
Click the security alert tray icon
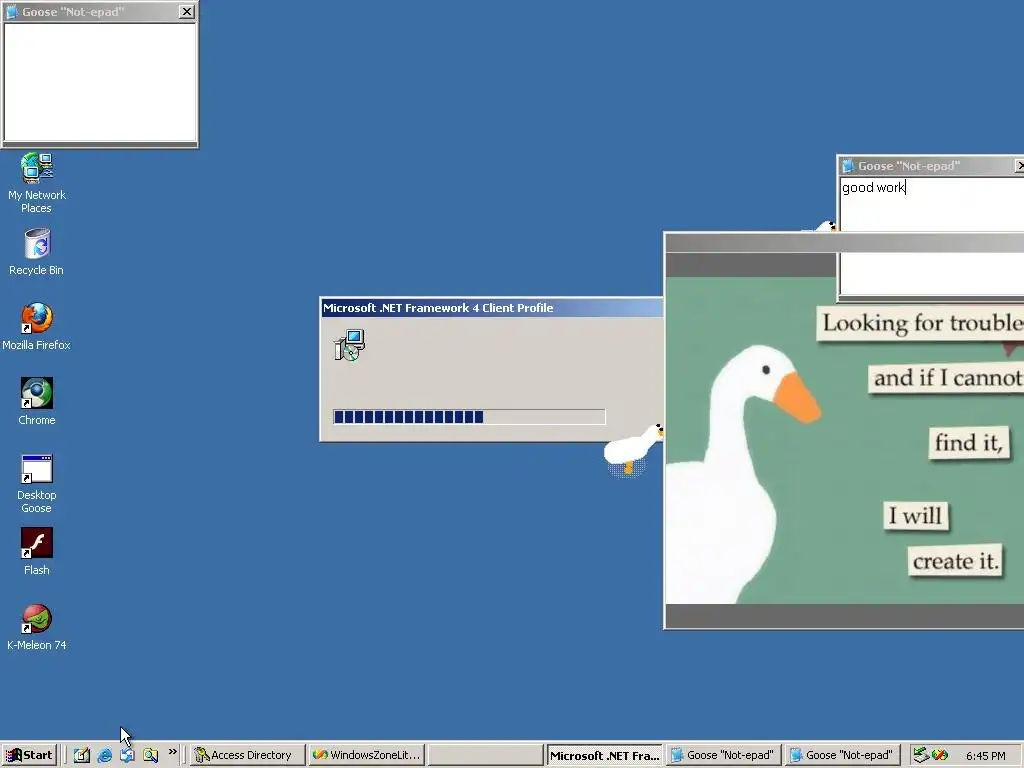point(940,755)
